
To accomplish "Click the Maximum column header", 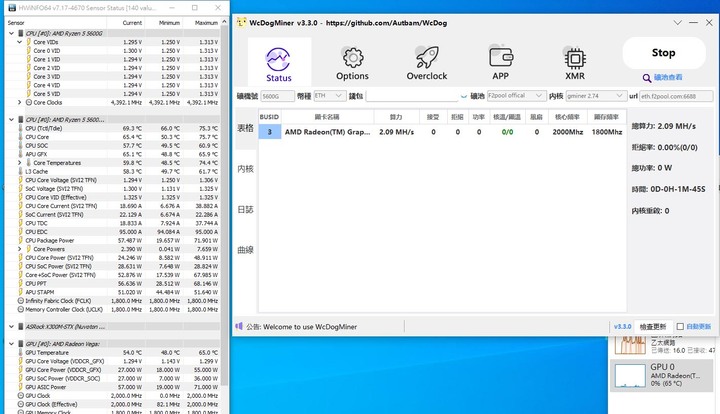I will pyautogui.click(x=201, y=22).
